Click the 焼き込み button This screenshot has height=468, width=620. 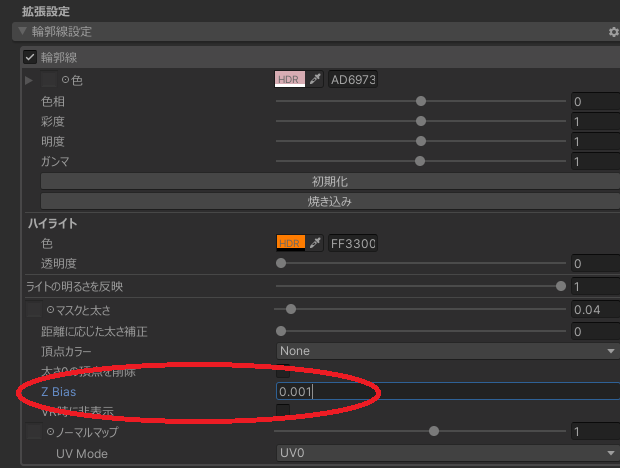(330, 201)
